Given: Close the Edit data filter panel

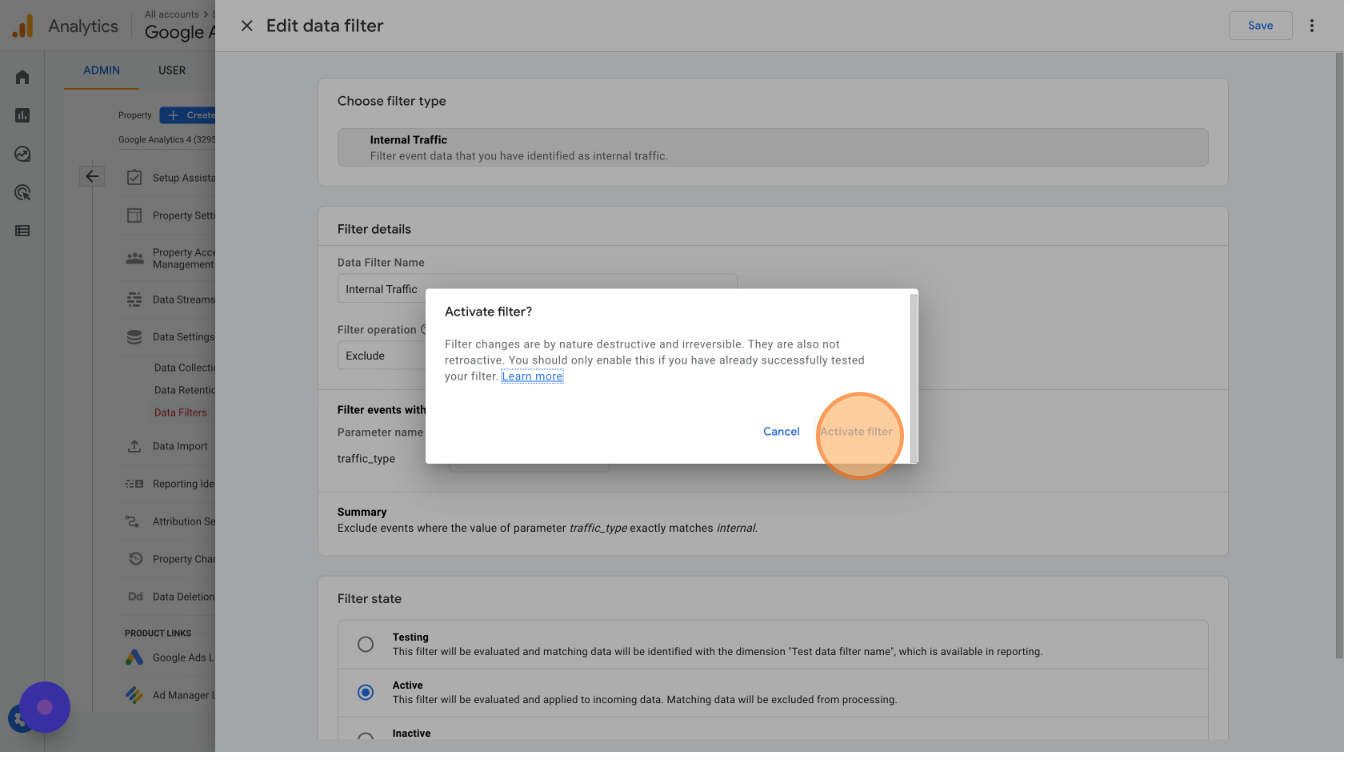Looking at the screenshot, I should (247, 26).
